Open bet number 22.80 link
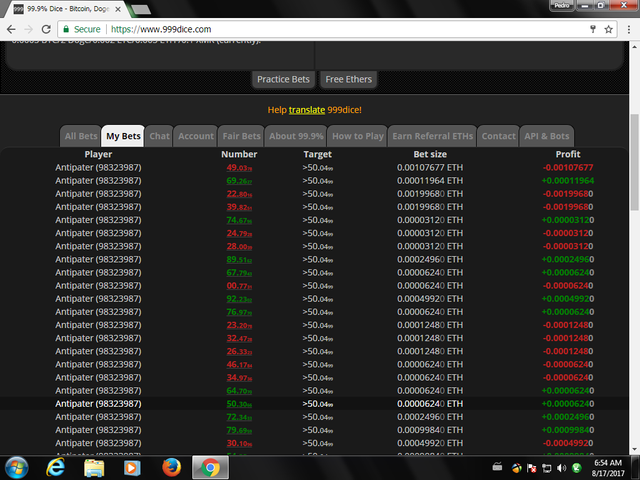 (239, 194)
